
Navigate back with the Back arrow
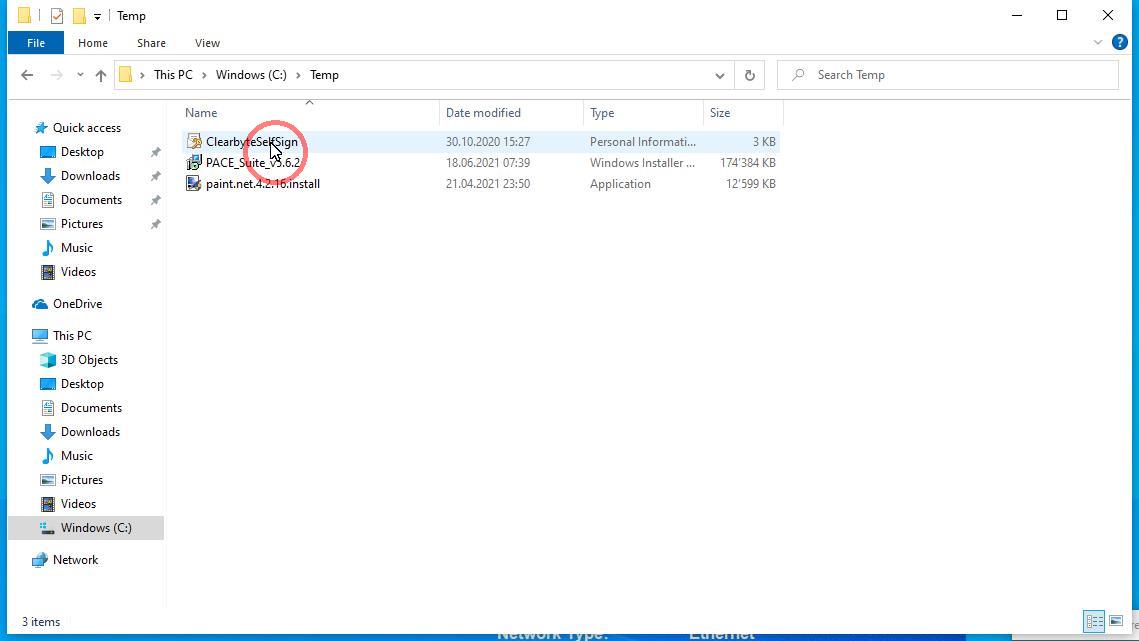[x=27, y=75]
